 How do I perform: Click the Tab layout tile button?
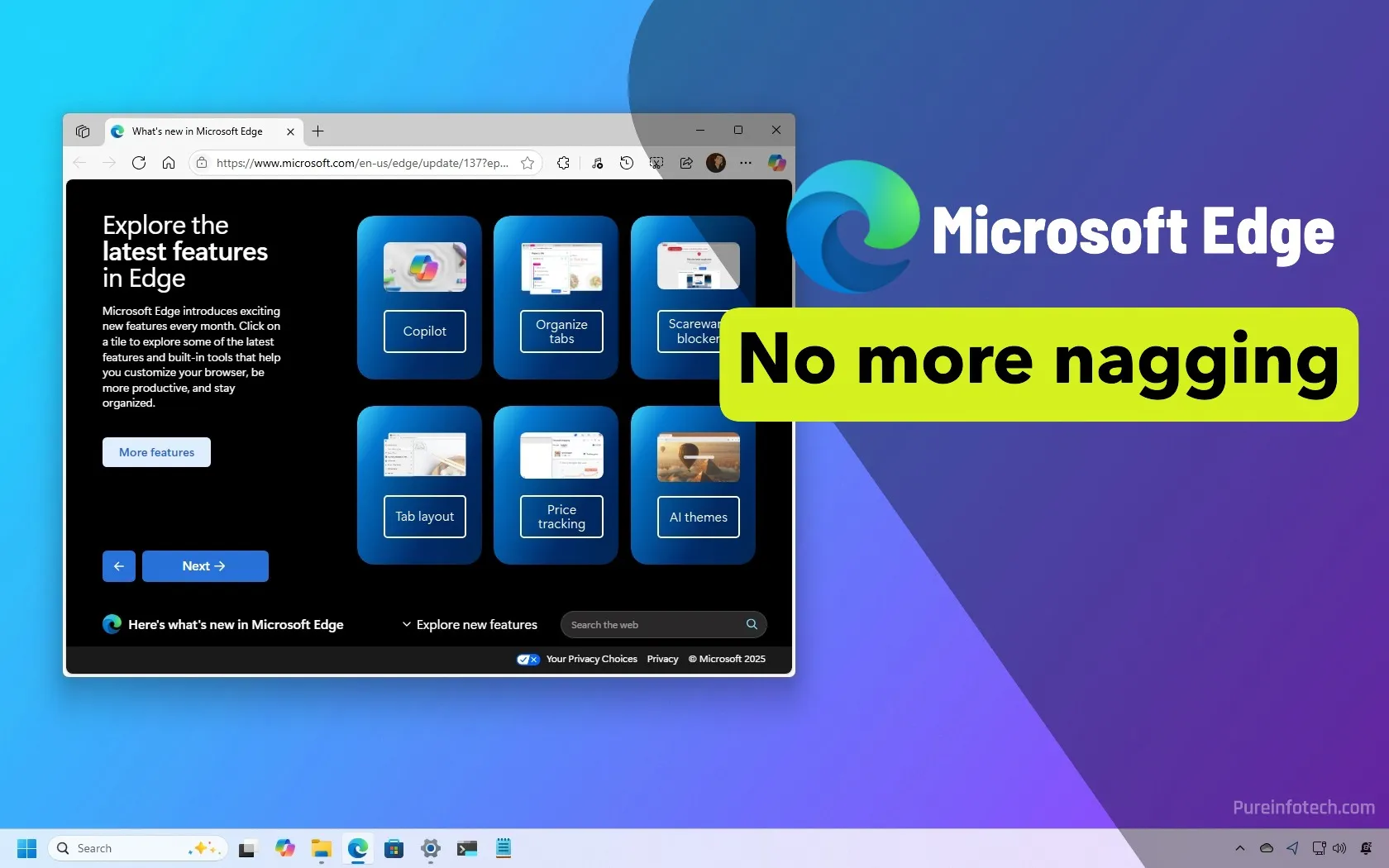point(425,517)
